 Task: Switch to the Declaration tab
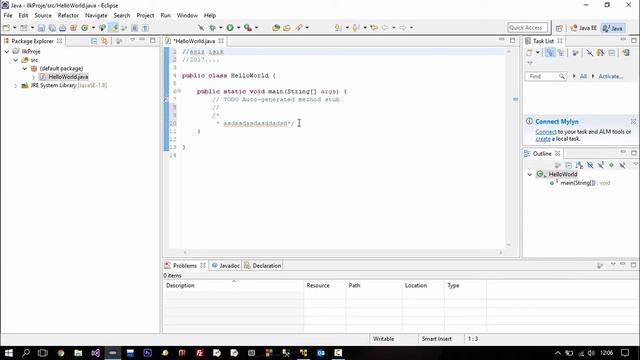point(263,266)
